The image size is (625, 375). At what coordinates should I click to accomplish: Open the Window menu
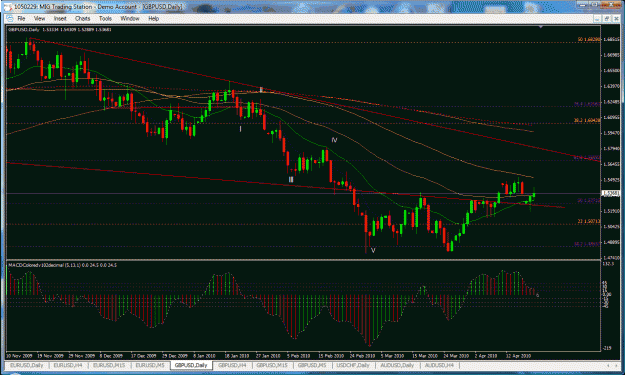(130, 19)
